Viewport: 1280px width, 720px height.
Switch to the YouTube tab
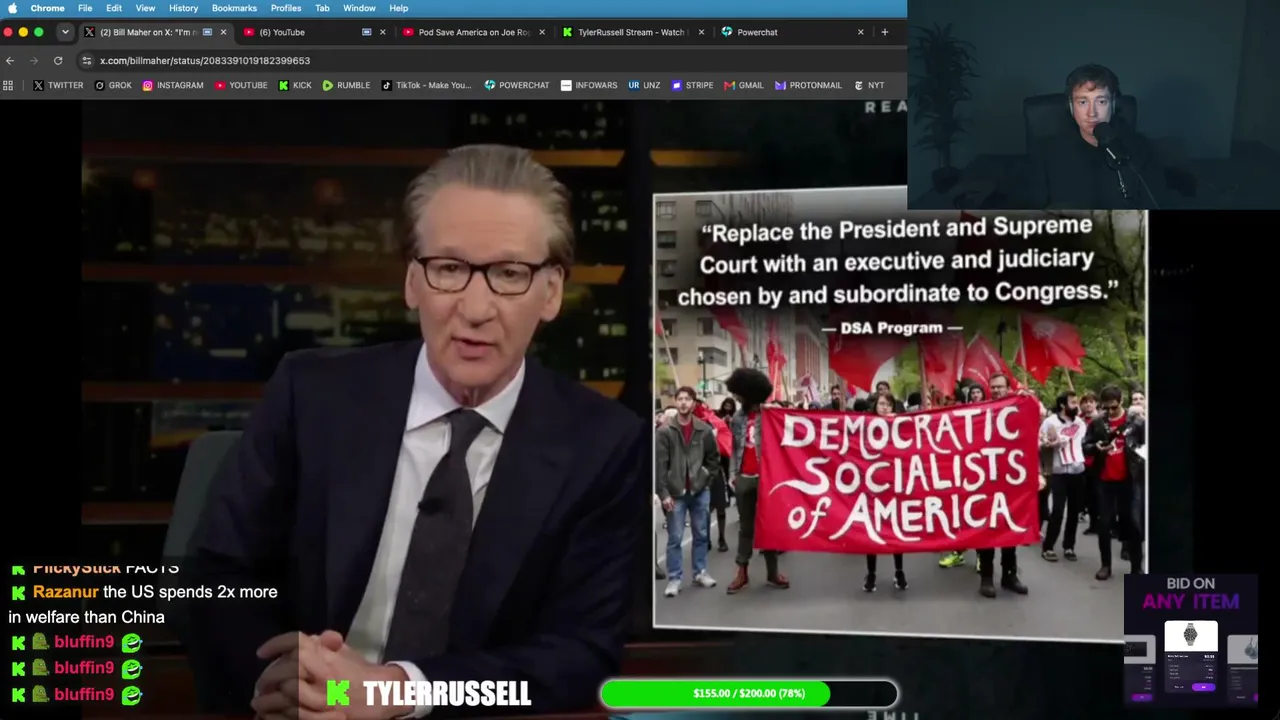pyautogui.click(x=314, y=32)
